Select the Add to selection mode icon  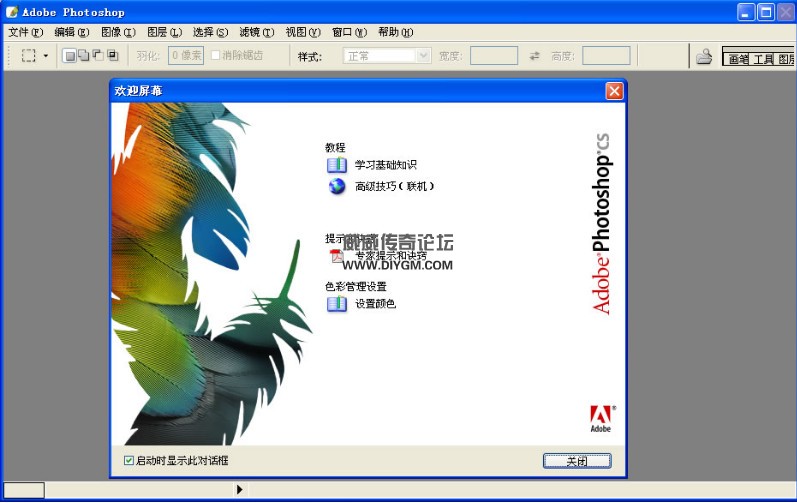pyautogui.click(x=83, y=55)
